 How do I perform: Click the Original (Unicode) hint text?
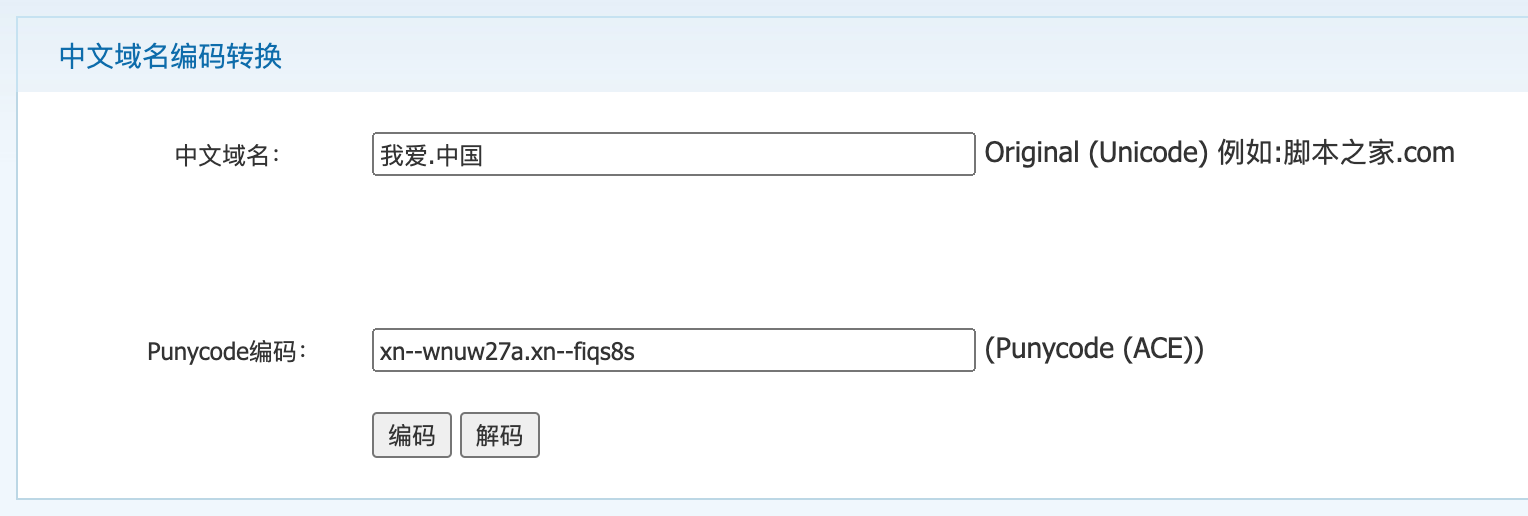coord(1096,153)
